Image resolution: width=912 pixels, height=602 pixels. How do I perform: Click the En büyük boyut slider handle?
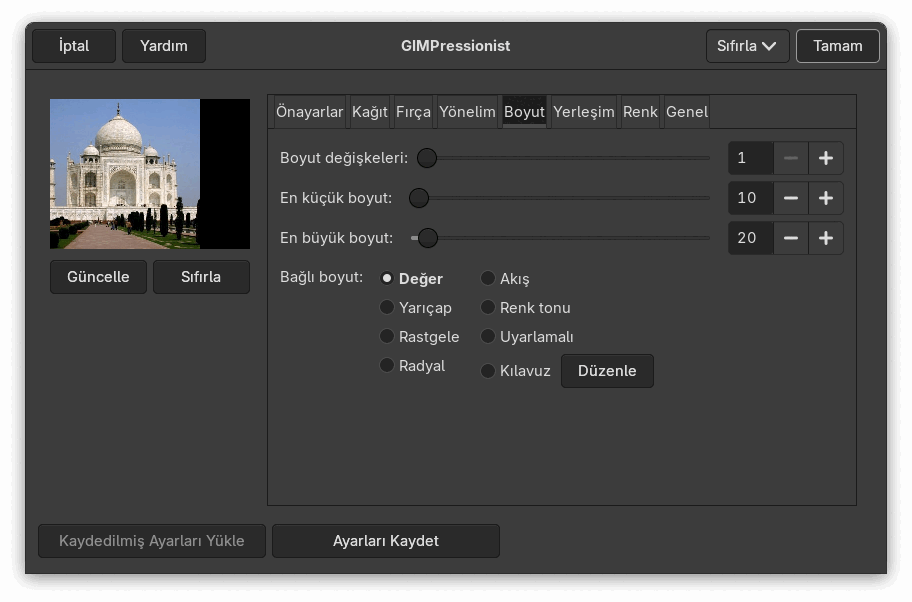point(428,238)
